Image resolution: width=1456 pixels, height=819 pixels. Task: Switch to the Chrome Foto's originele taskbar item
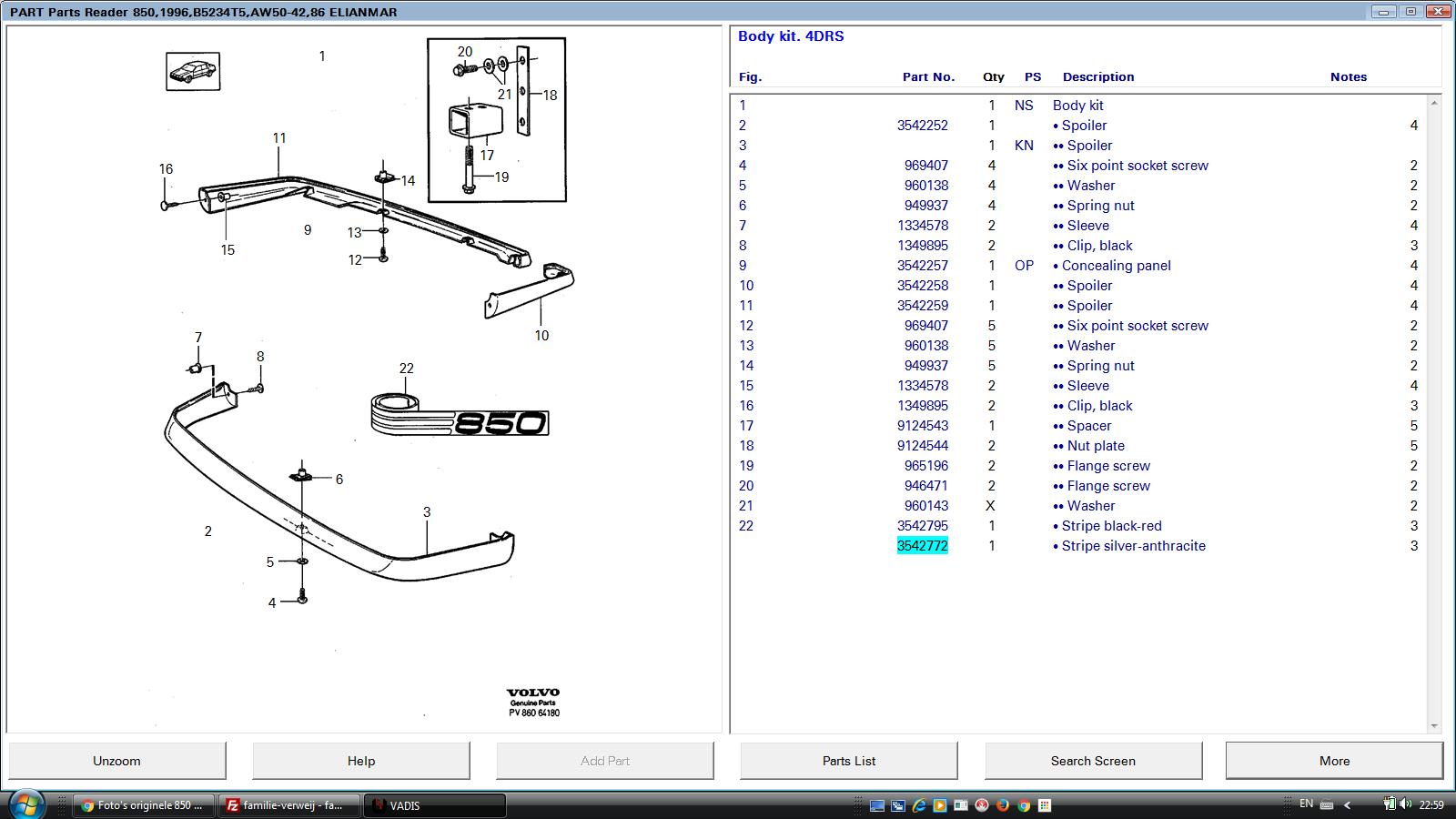(x=144, y=805)
